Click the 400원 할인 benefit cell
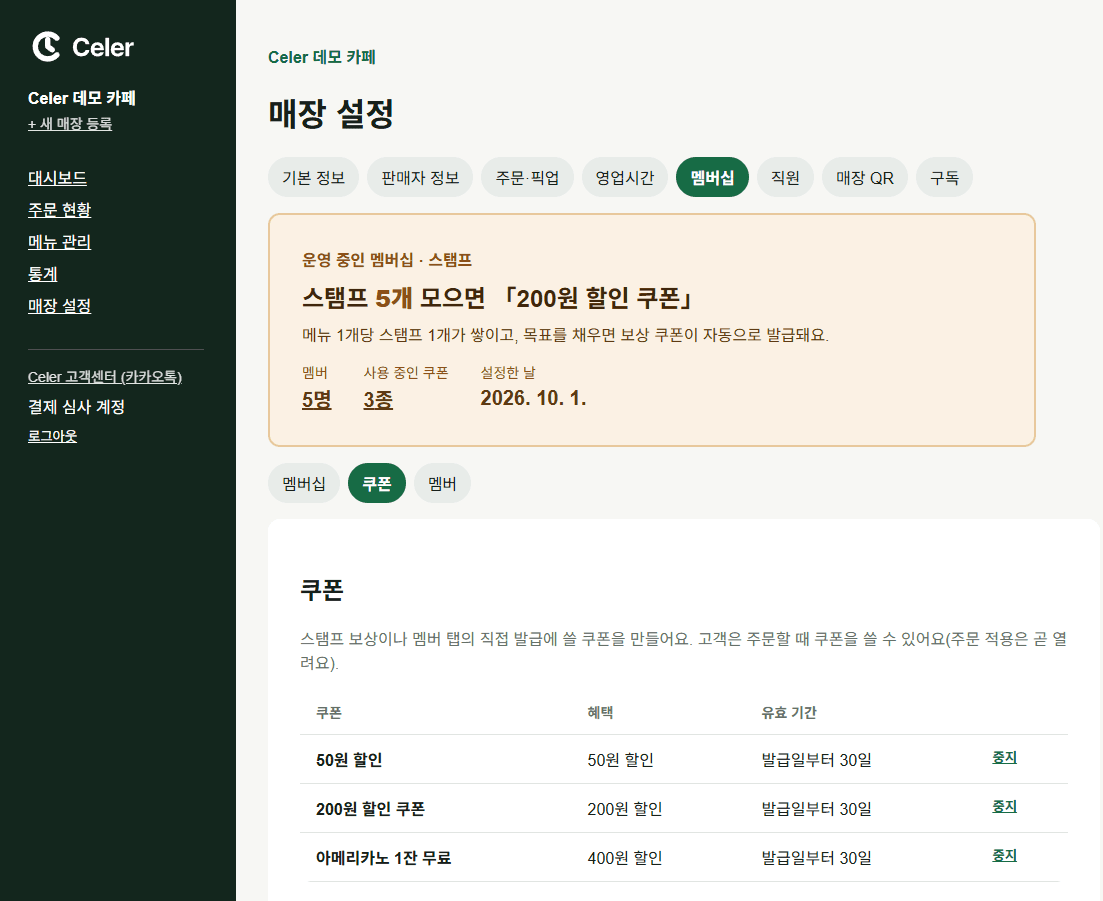Image resolution: width=1103 pixels, height=901 pixels. pyautogui.click(x=625, y=858)
